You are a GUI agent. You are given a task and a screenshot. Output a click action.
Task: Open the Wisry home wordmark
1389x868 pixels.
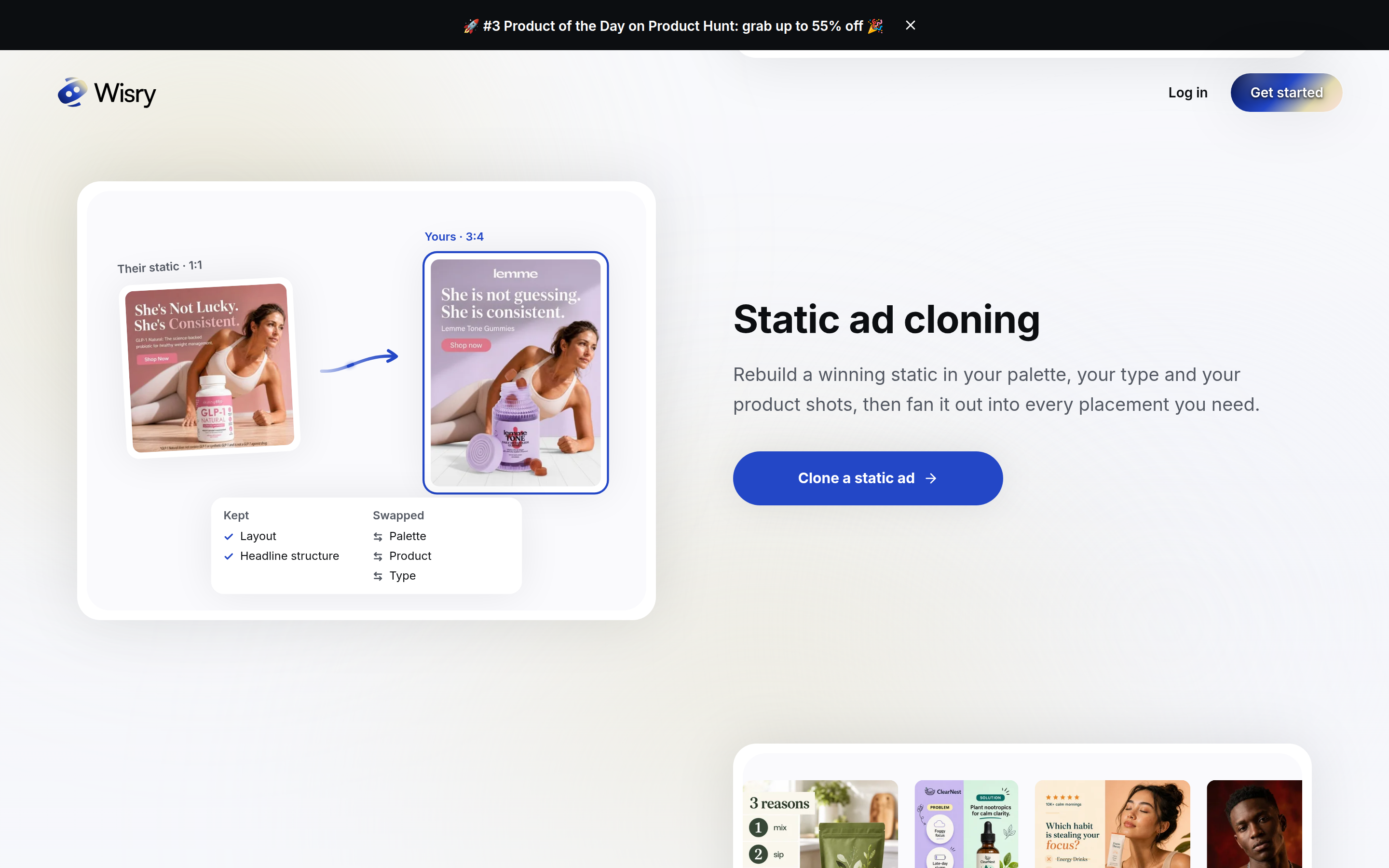[125, 93]
